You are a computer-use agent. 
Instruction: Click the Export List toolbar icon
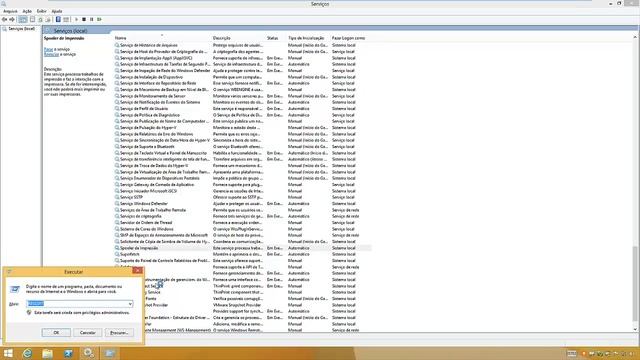click(x=48, y=19)
